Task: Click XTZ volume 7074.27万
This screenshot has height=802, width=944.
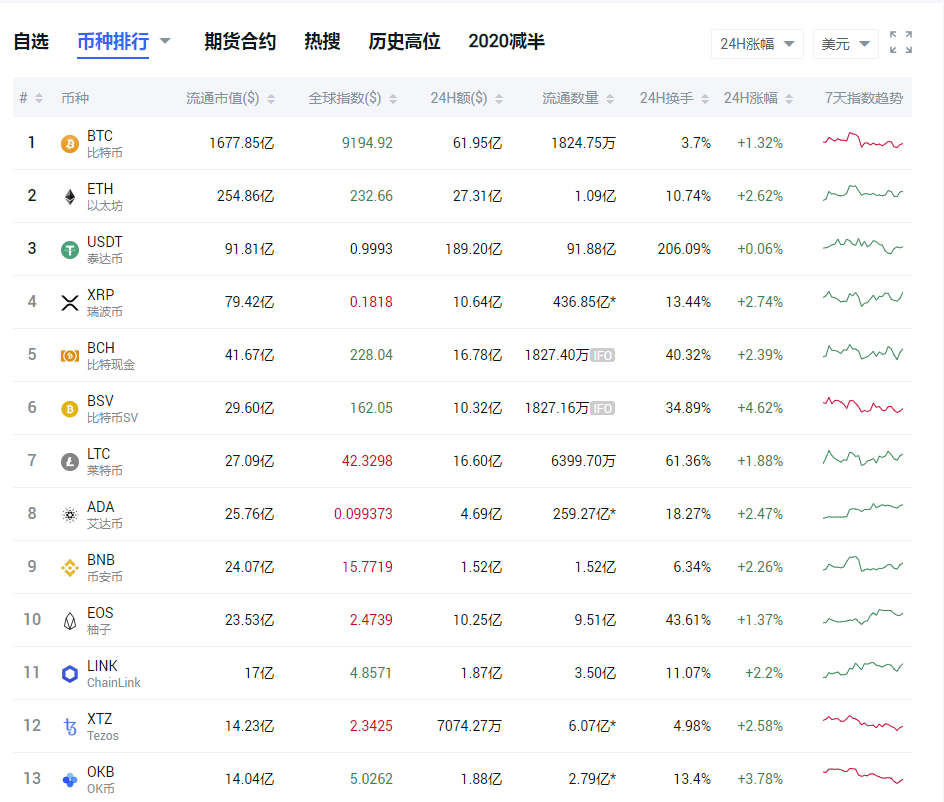Action: click(469, 726)
